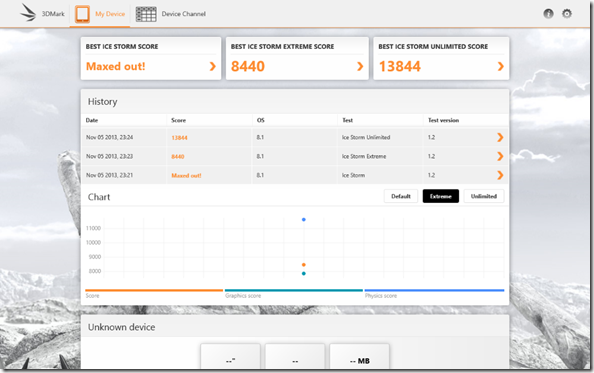Image resolution: width=594 pixels, height=373 pixels.
Task: Expand Best Ice Storm Unlimited Score arrow
Action: (x=500, y=66)
